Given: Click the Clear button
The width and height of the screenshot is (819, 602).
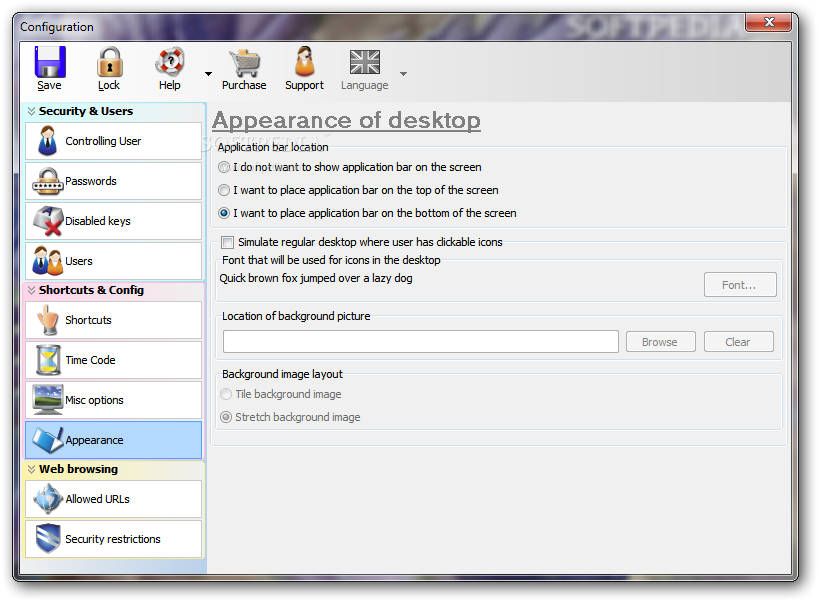Looking at the screenshot, I should tap(738, 342).
